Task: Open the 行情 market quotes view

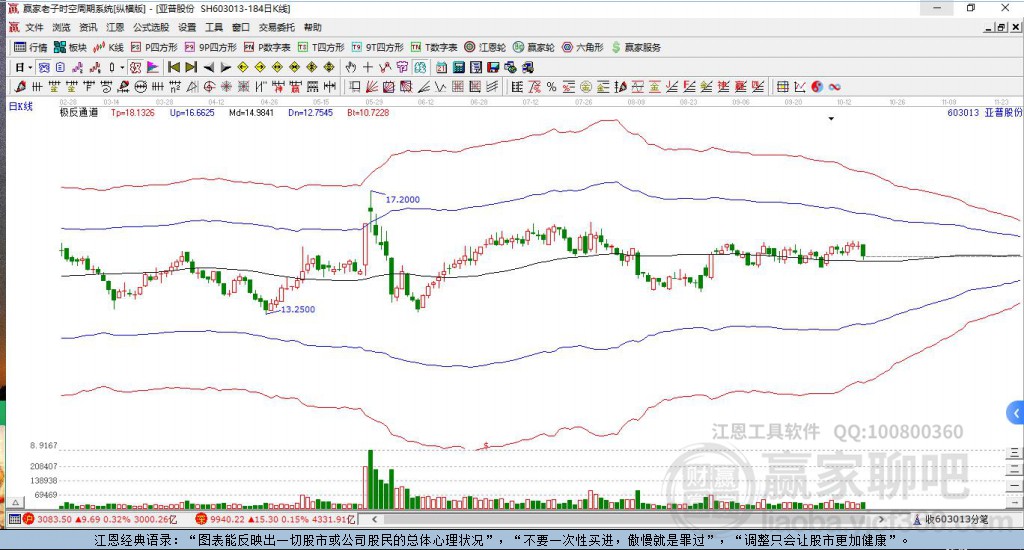Action: pos(31,47)
